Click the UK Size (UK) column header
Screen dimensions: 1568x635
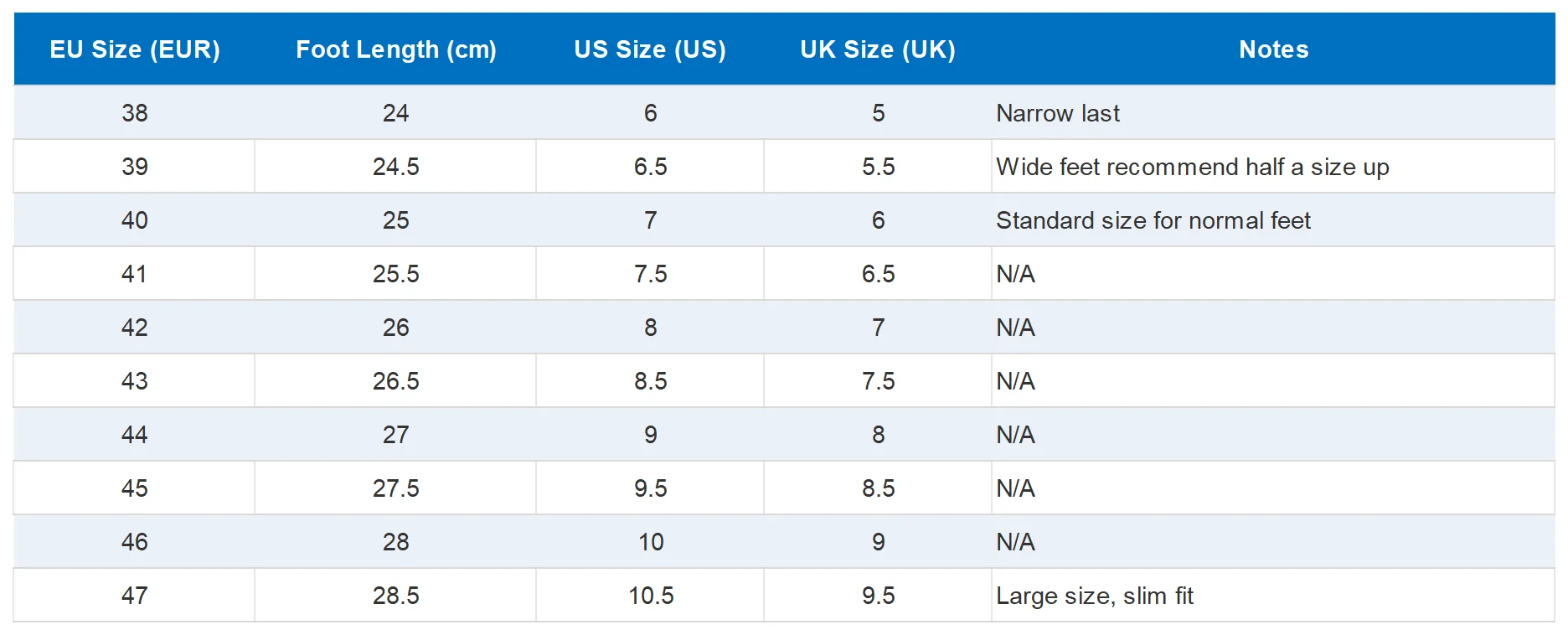pyautogui.click(x=878, y=49)
